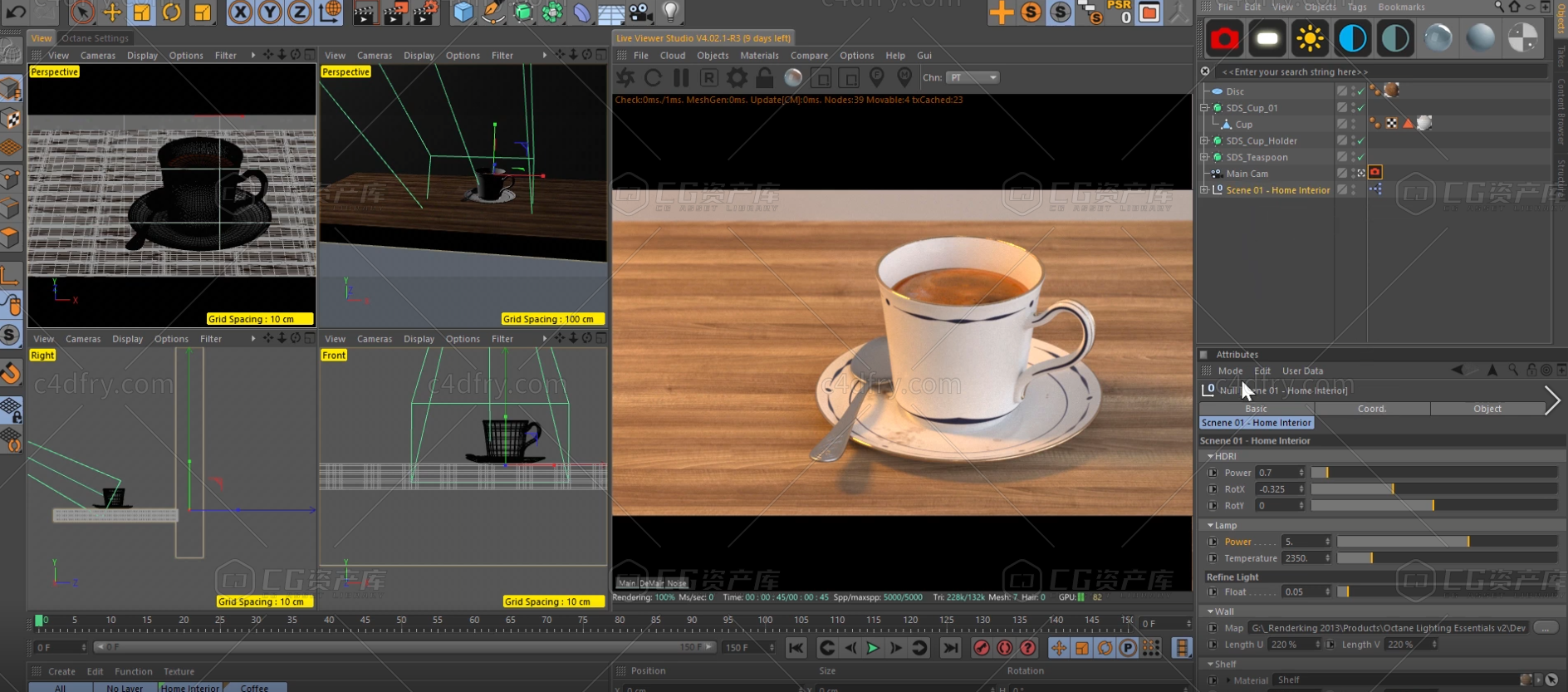Expand the SDS_Cup_Holder tree node
Screen dimensions: 1568x692
(x=1204, y=141)
